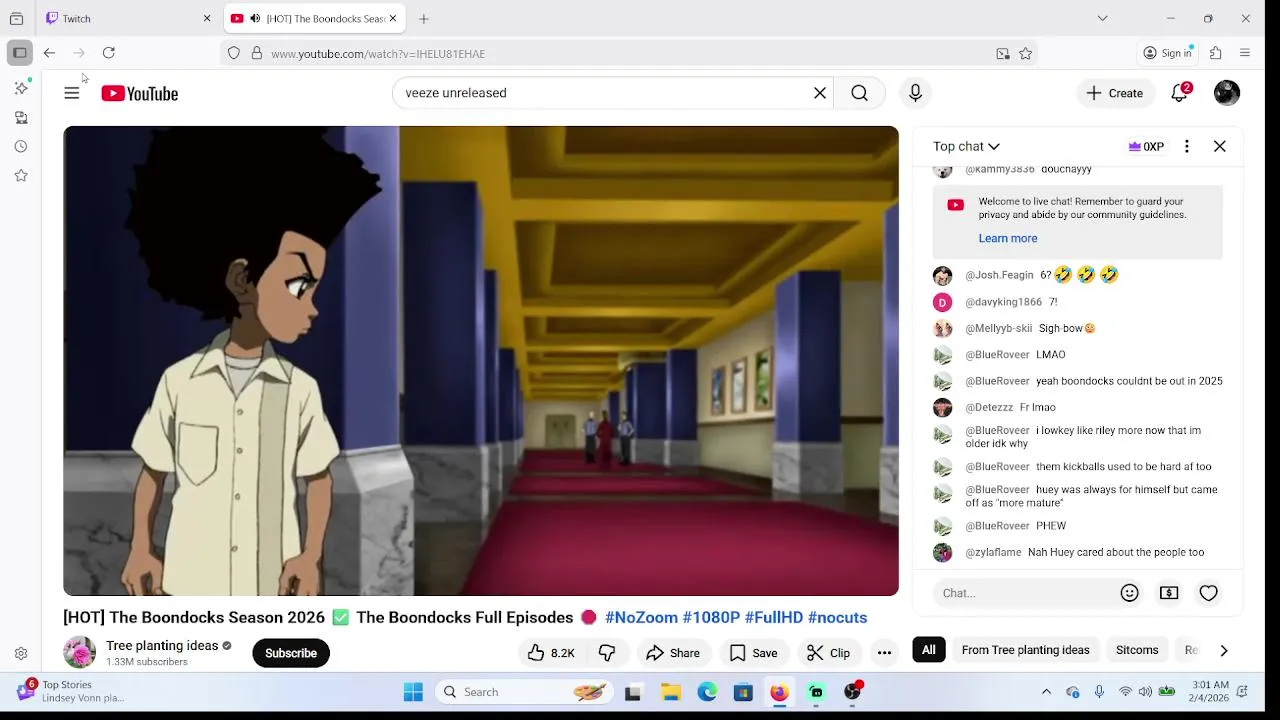Screen dimensions: 1280x720
Task: Open the account avatar menu
Action: click(x=1227, y=93)
